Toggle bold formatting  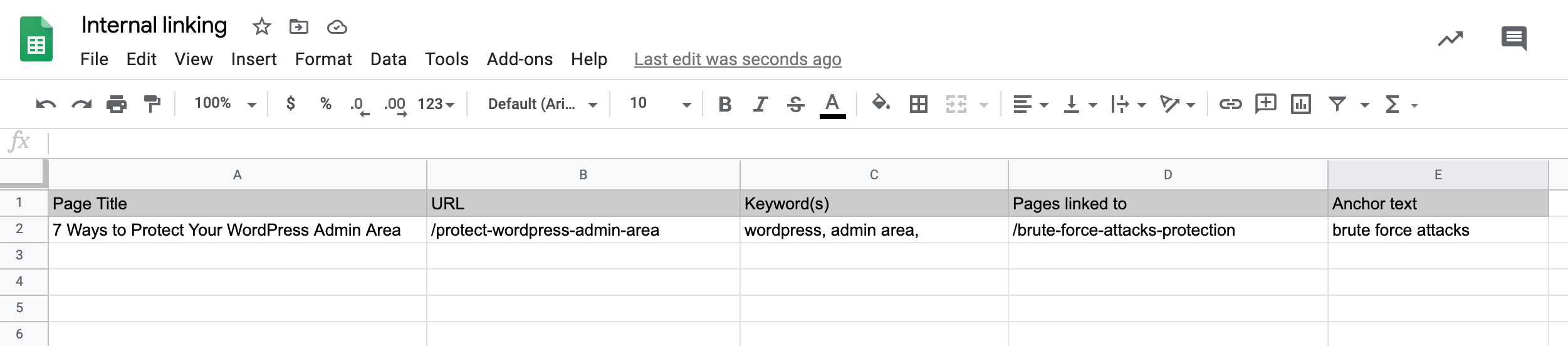(x=725, y=104)
